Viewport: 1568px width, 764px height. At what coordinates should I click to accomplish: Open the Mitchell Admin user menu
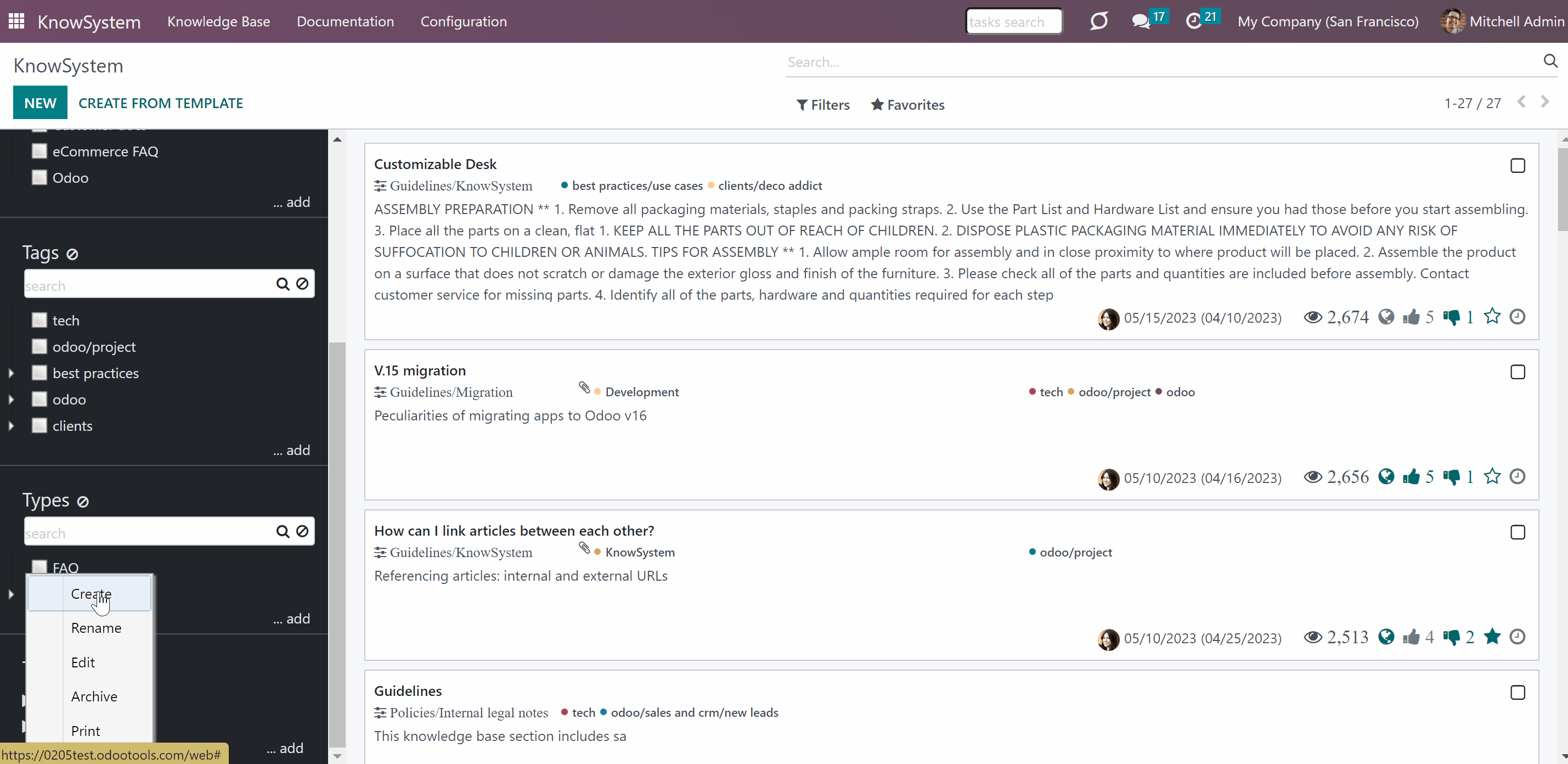click(x=1502, y=21)
